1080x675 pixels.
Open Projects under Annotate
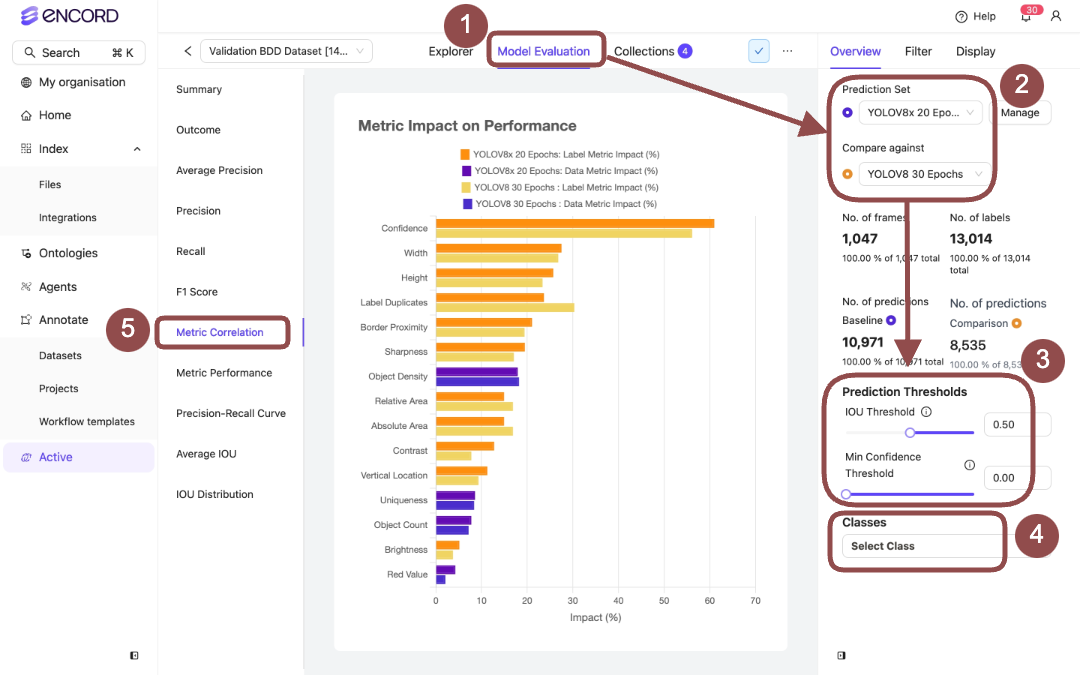point(59,388)
